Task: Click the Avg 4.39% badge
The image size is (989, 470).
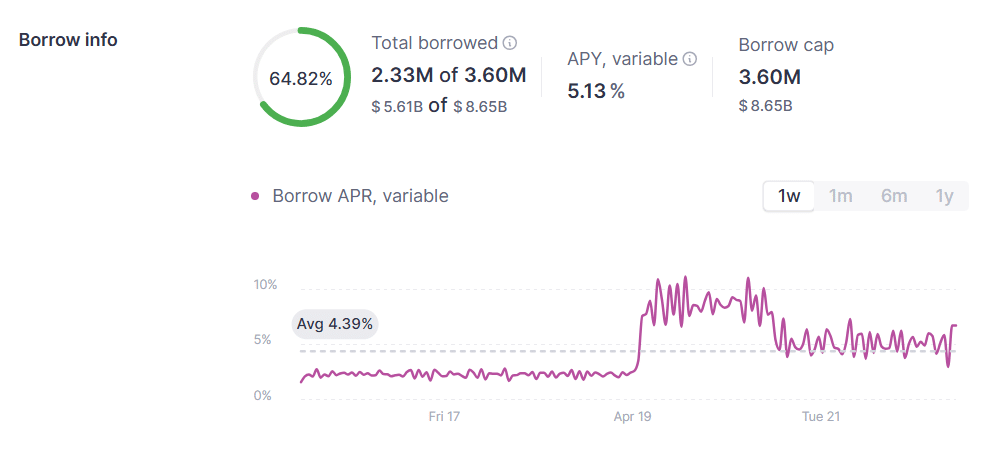Action: pos(335,324)
